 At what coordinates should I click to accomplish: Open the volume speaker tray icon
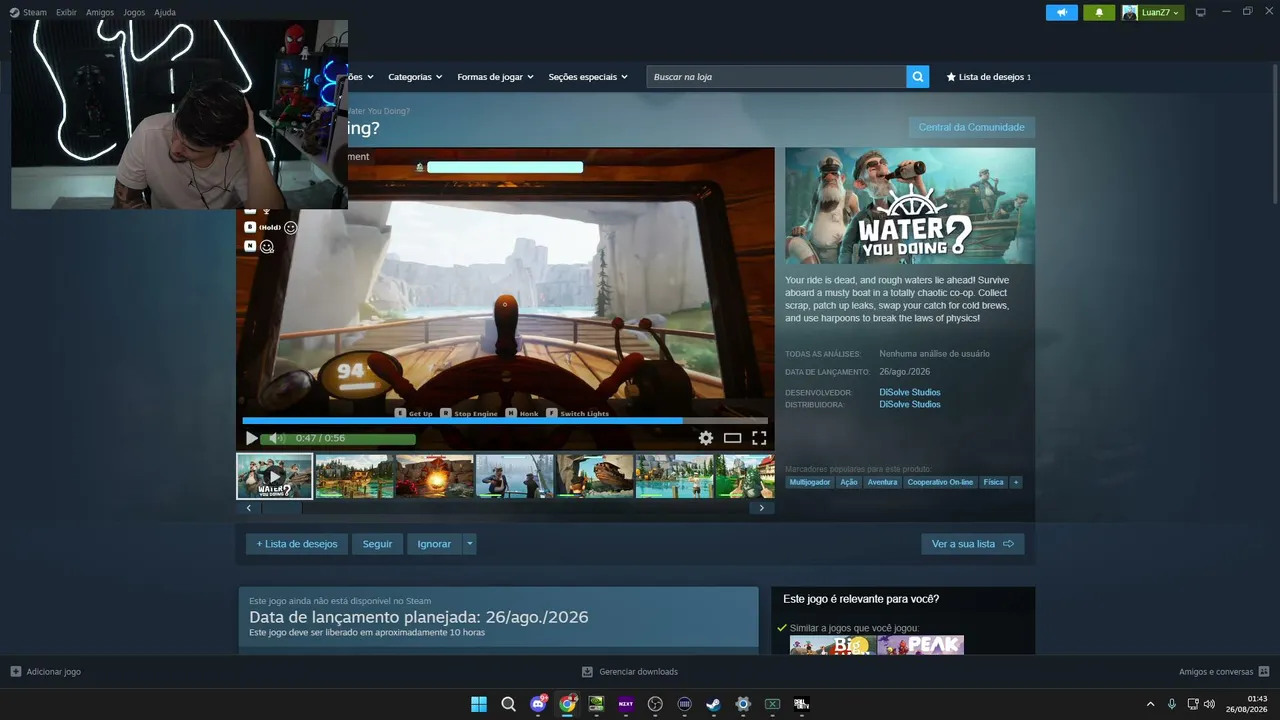tap(1209, 704)
